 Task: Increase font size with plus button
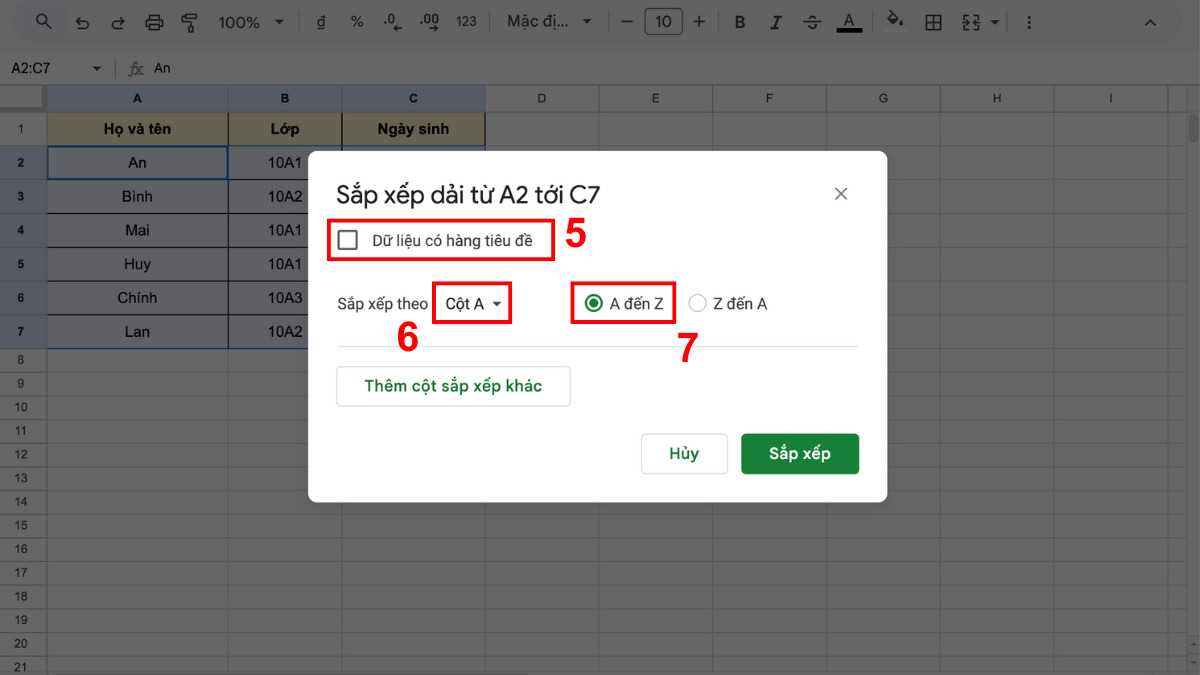click(x=699, y=22)
